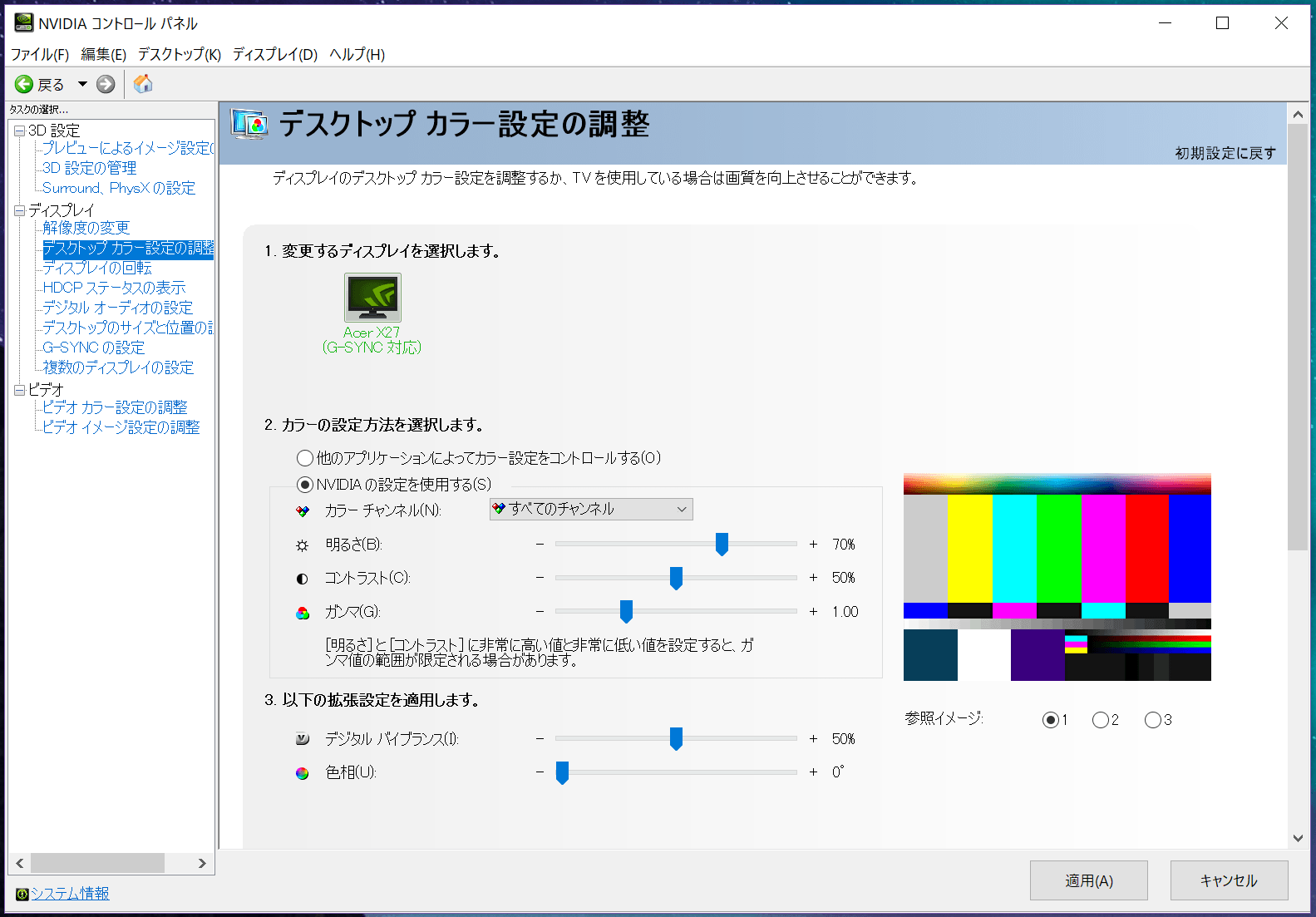Click the digital vibrance icon
This screenshot has height=917, width=1316.
[x=303, y=739]
